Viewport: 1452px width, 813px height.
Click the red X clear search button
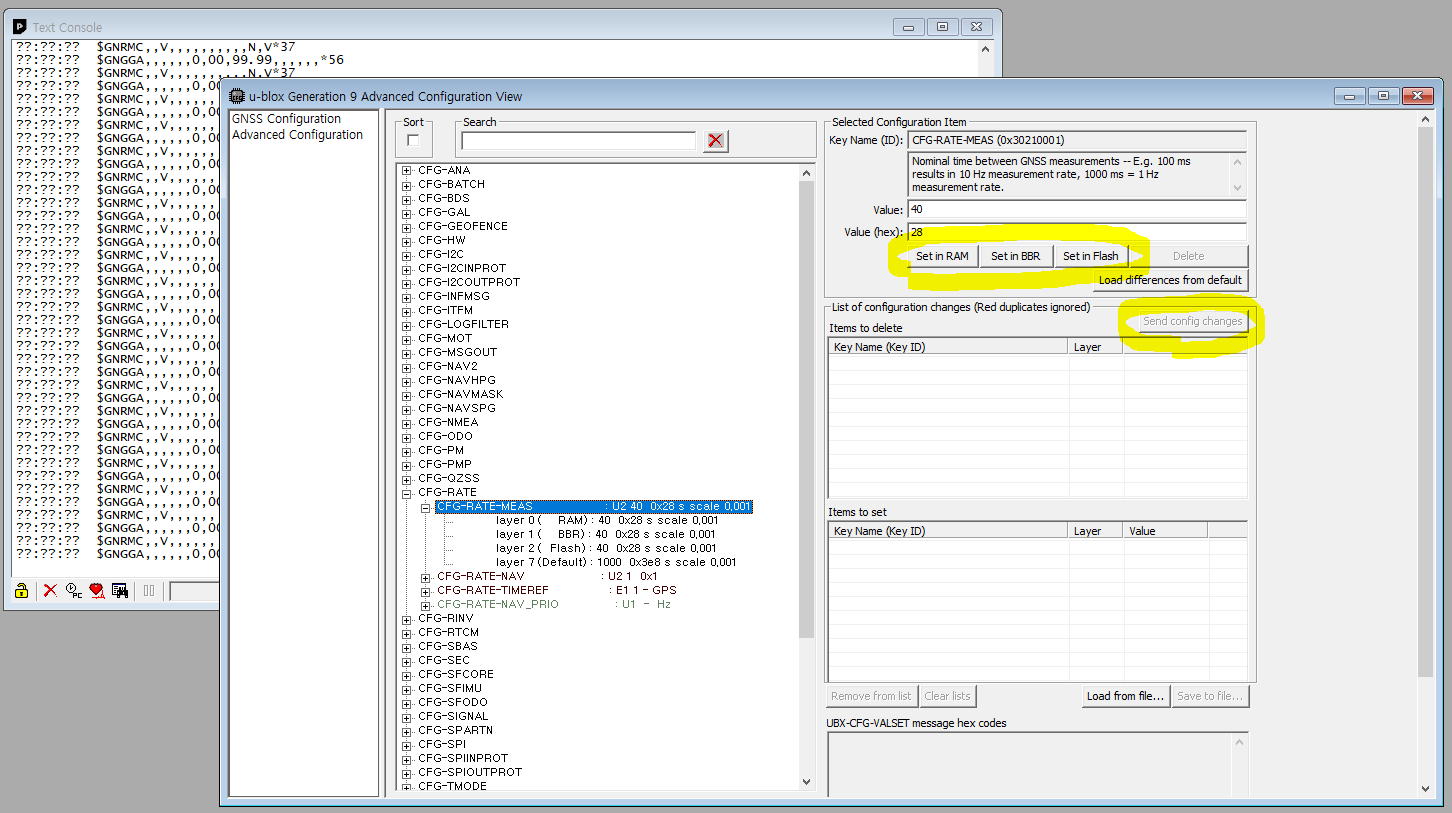click(x=715, y=141)
